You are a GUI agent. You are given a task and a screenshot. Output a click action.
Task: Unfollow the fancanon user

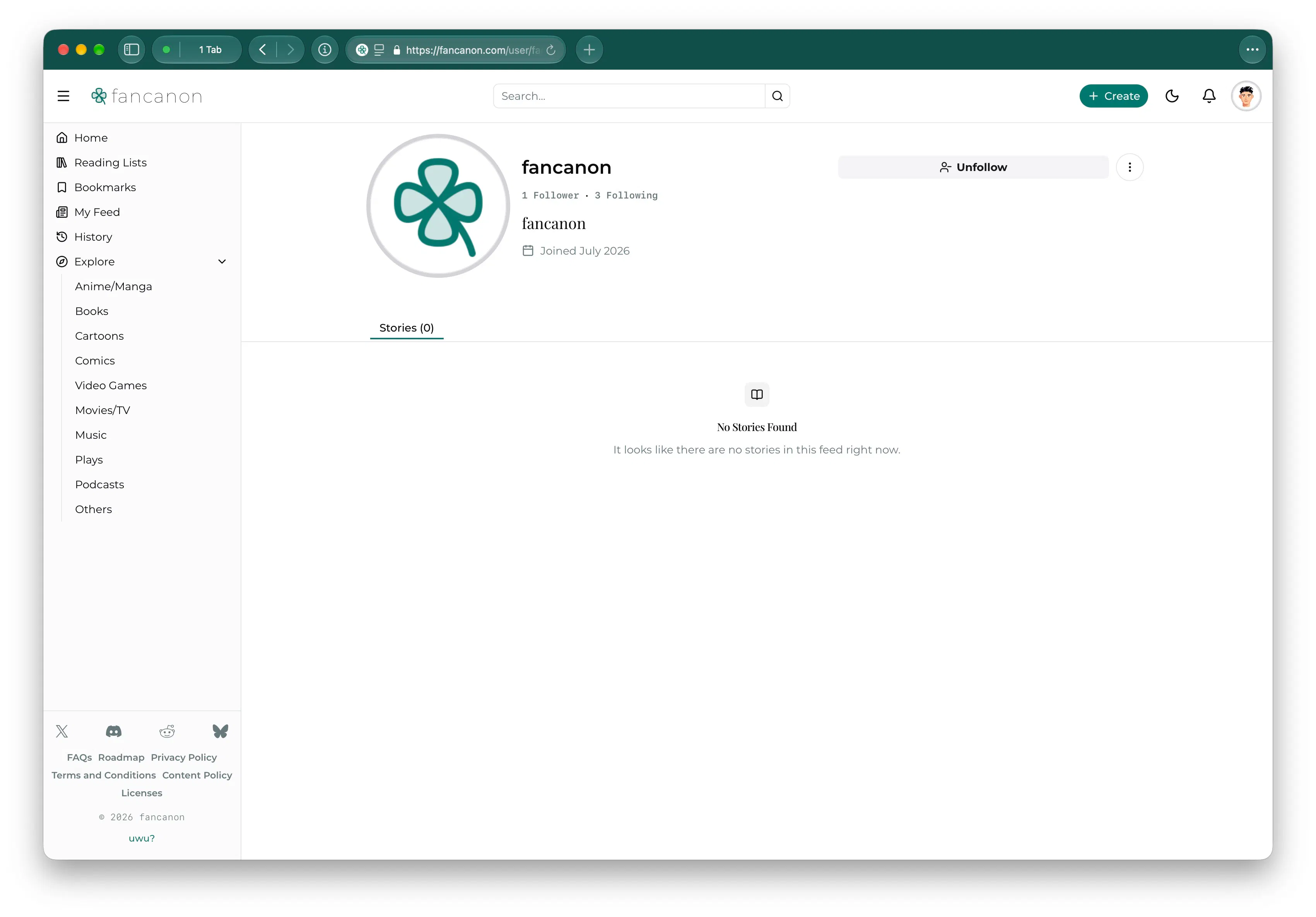(972, 168)
